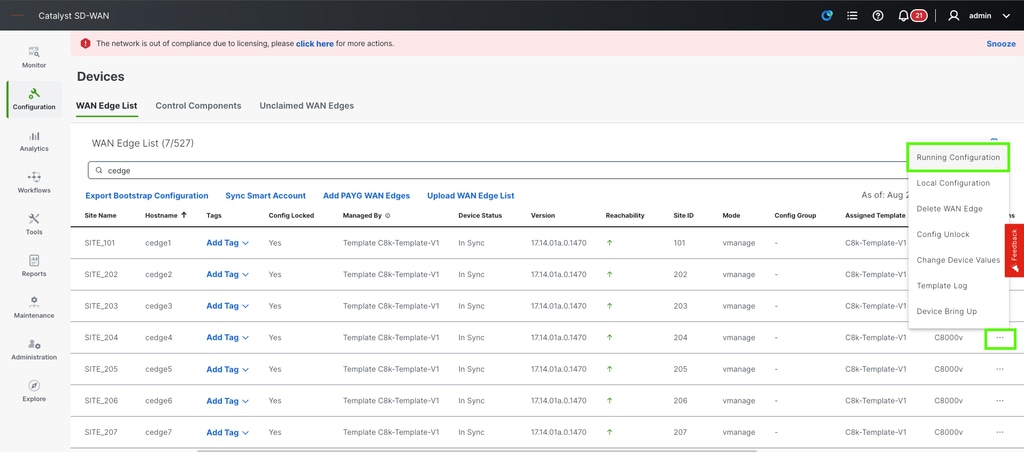This screenshot has width=1024, height=452.
Task: Open Reports from the sidebar
Action: [x=34, y=265]
